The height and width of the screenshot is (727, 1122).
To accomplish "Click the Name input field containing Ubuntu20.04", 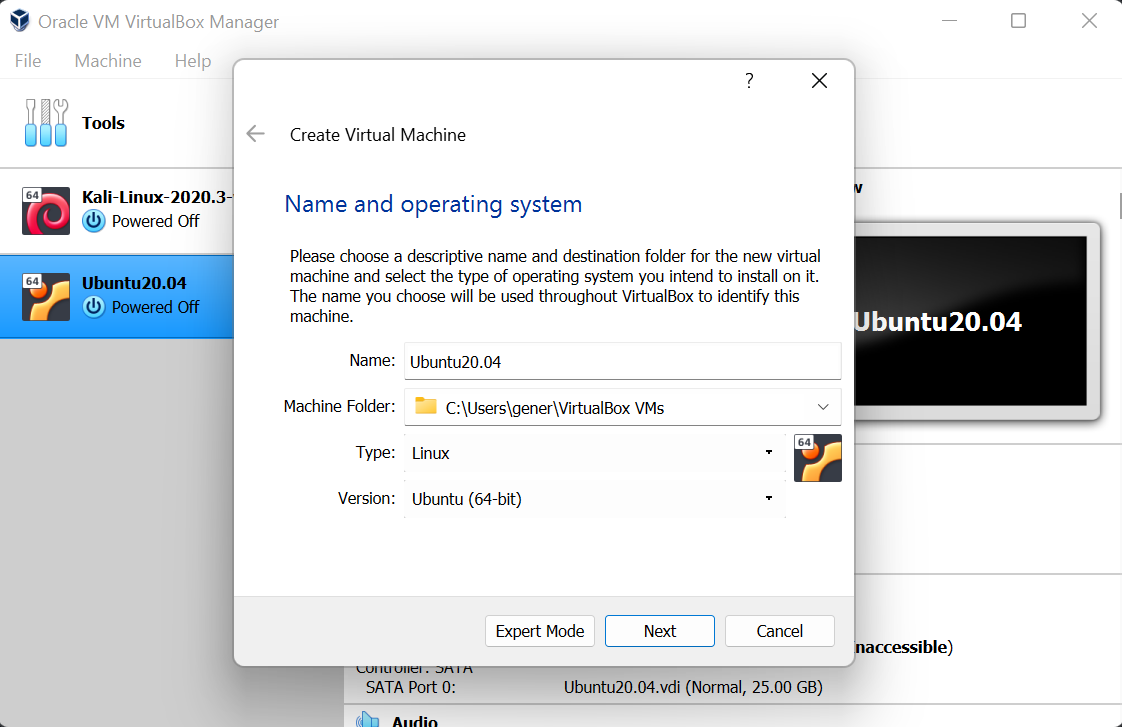I will [x=623, y=361].
